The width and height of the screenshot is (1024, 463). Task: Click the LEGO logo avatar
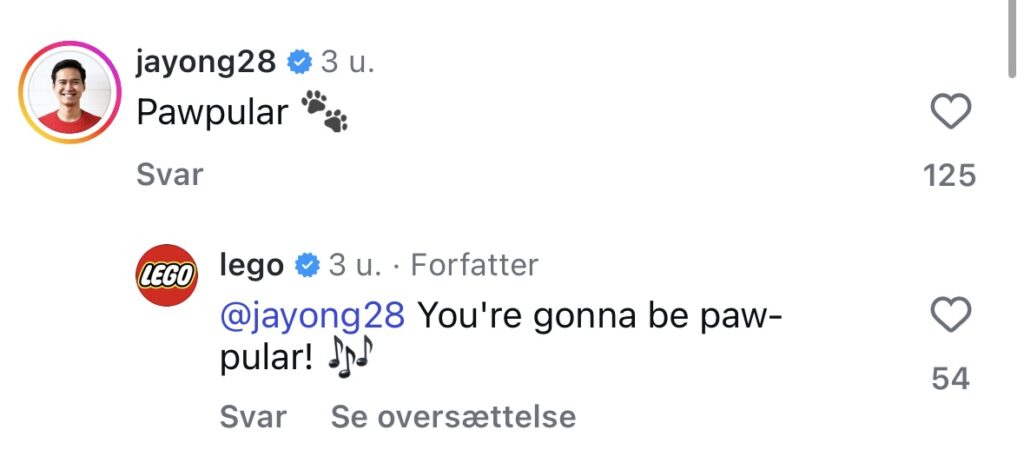pyautogui.click(x=167, y=275)
